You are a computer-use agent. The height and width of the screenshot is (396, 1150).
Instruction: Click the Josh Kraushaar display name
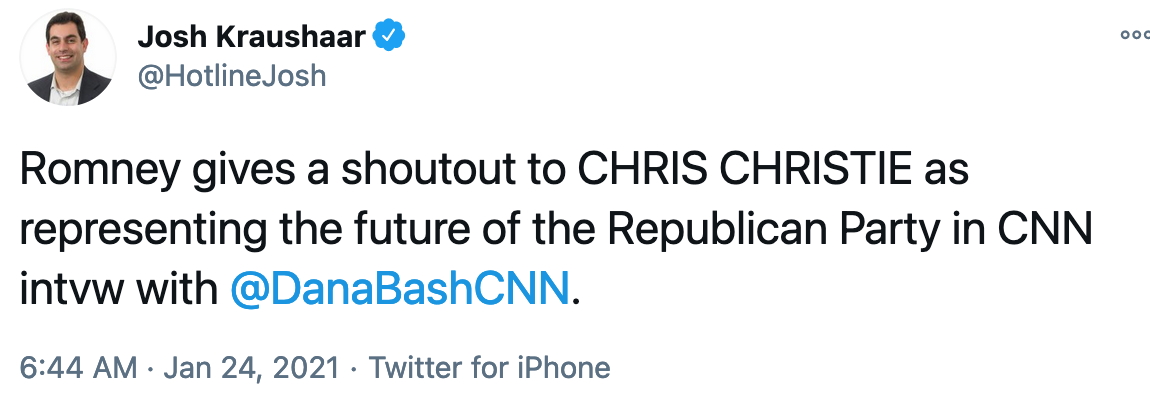click(252, 37)
